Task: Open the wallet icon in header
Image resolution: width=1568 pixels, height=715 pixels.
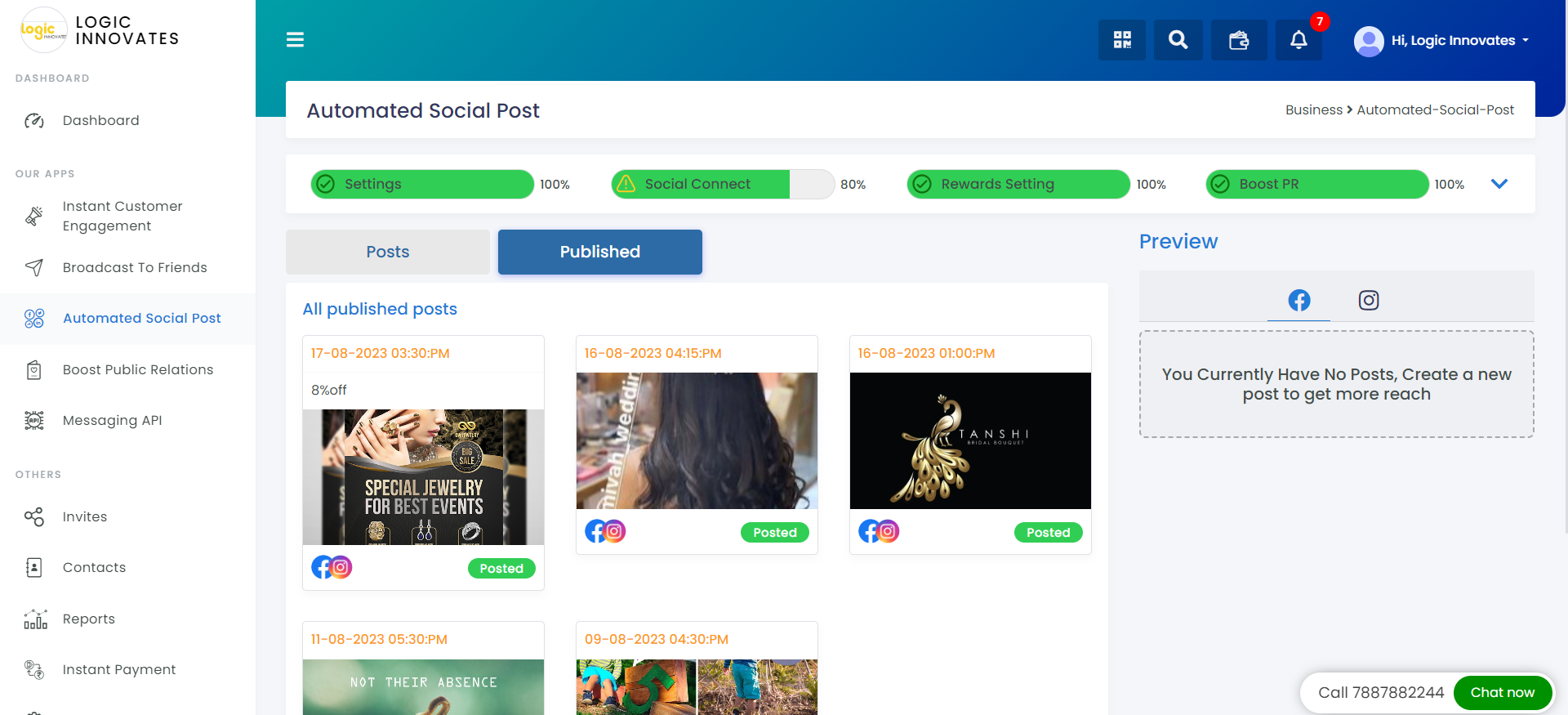Action: coord(1239,40)
